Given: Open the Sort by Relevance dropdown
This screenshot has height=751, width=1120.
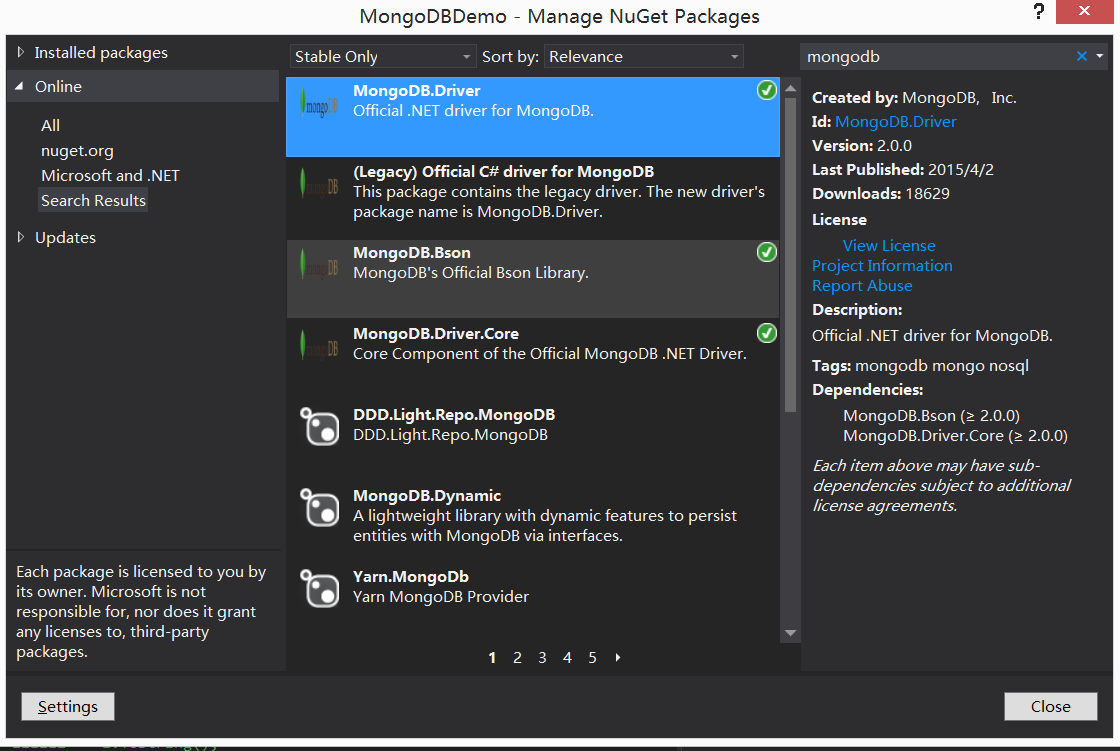Looking at the screenshot, I should tap(644, 56).
